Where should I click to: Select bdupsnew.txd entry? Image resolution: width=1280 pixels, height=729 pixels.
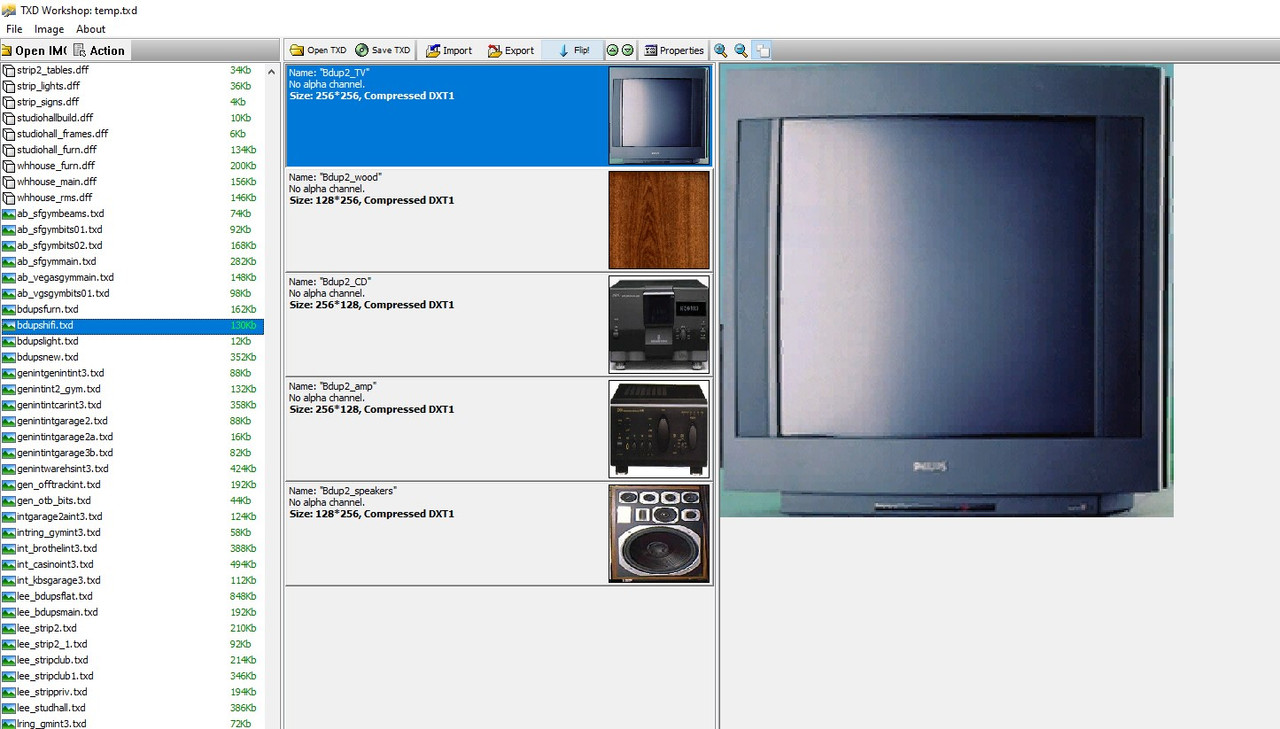pos(132,357)
